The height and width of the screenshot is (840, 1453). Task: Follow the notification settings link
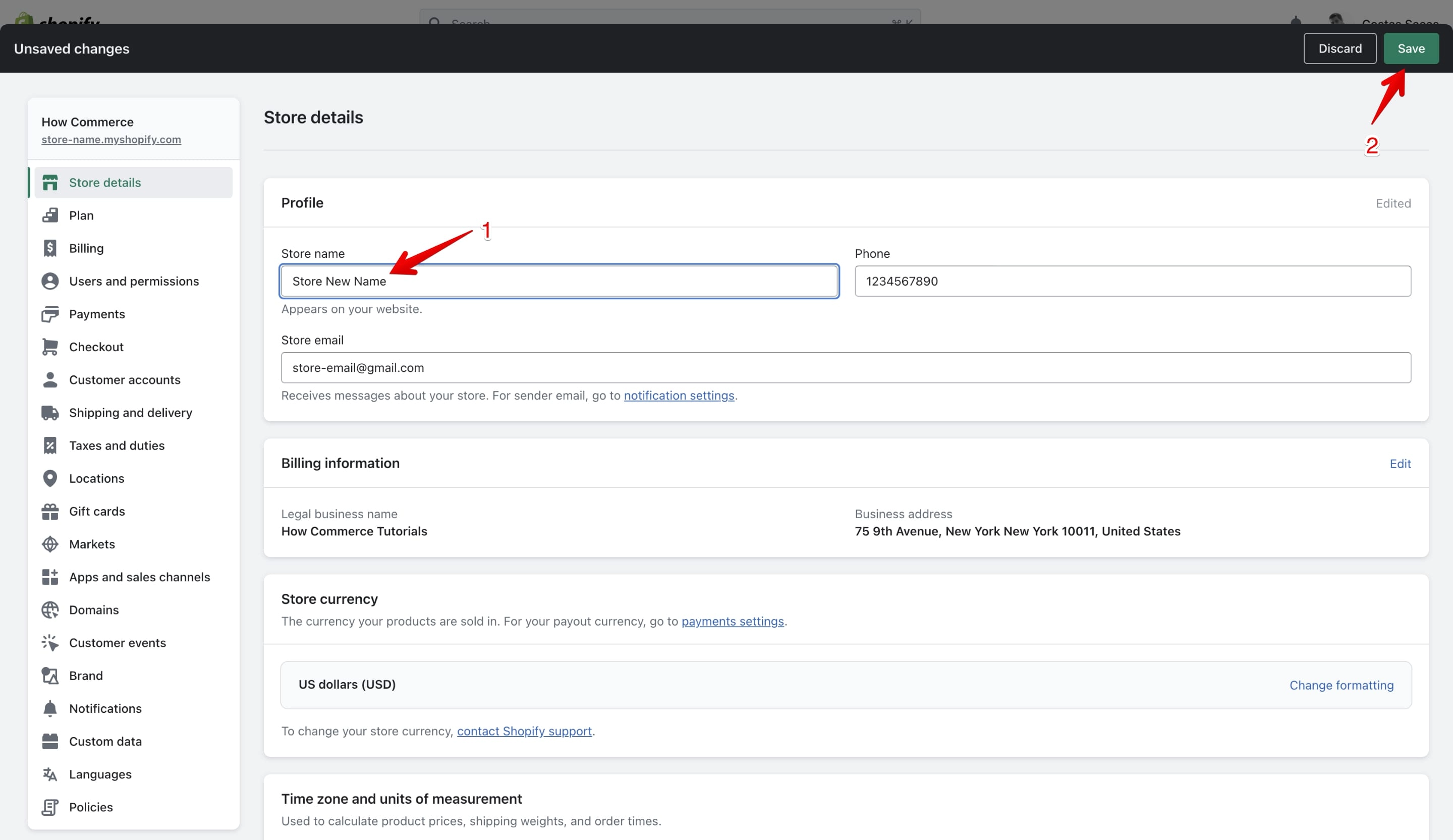tap(679, 396)
